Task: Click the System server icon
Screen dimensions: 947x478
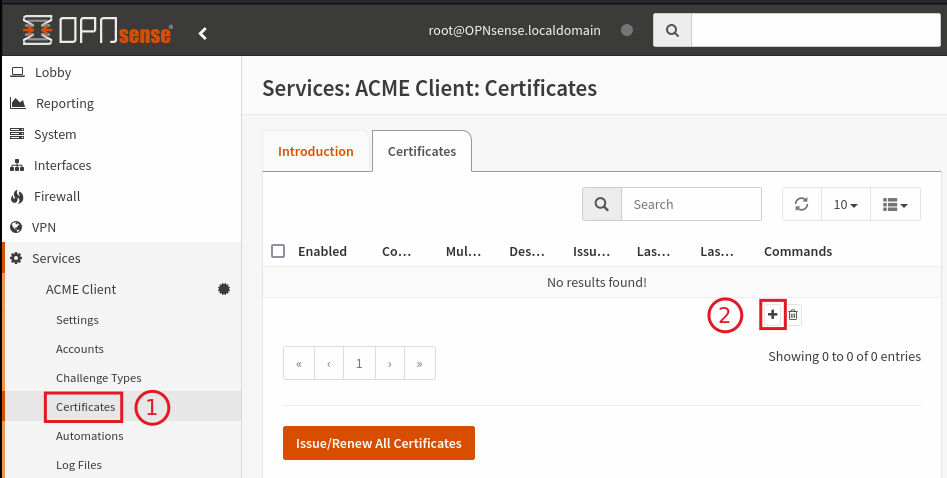Action: pyautogui.click(x=17, y=134)
